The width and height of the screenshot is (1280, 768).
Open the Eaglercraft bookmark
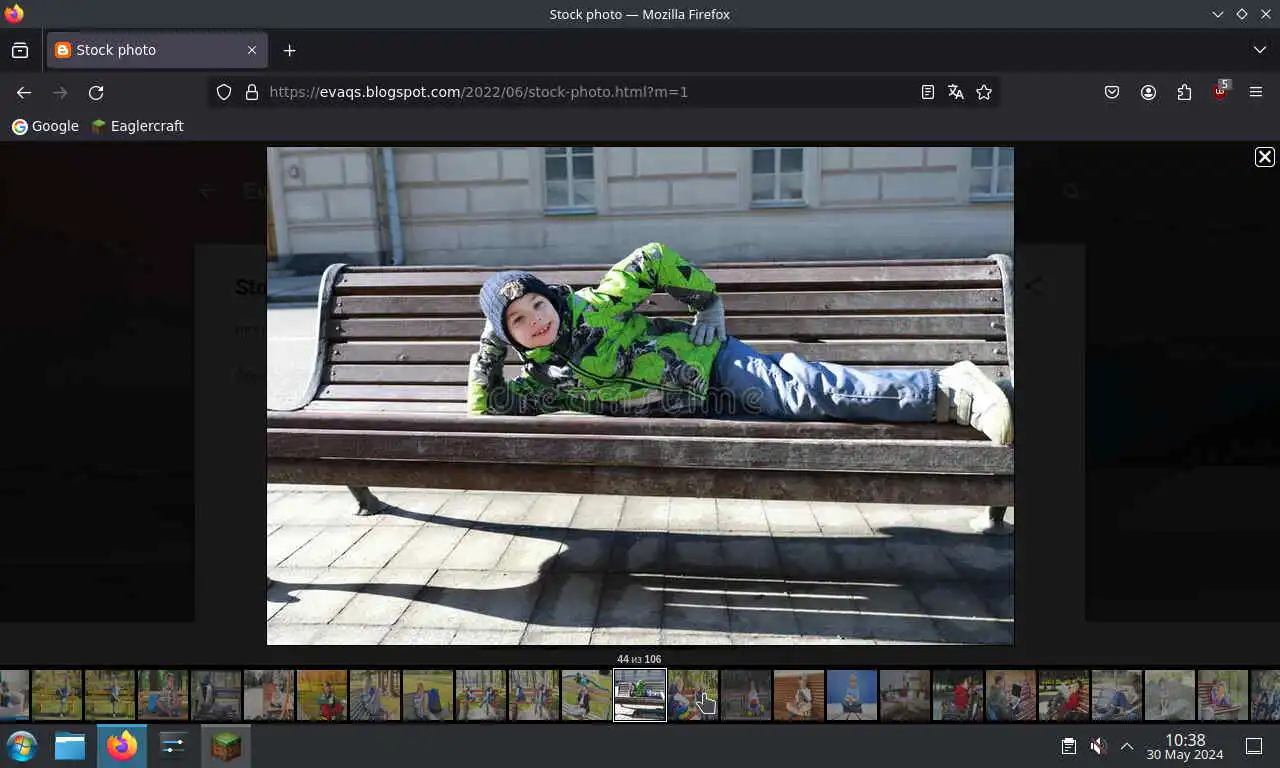click(x=137, y=126)
